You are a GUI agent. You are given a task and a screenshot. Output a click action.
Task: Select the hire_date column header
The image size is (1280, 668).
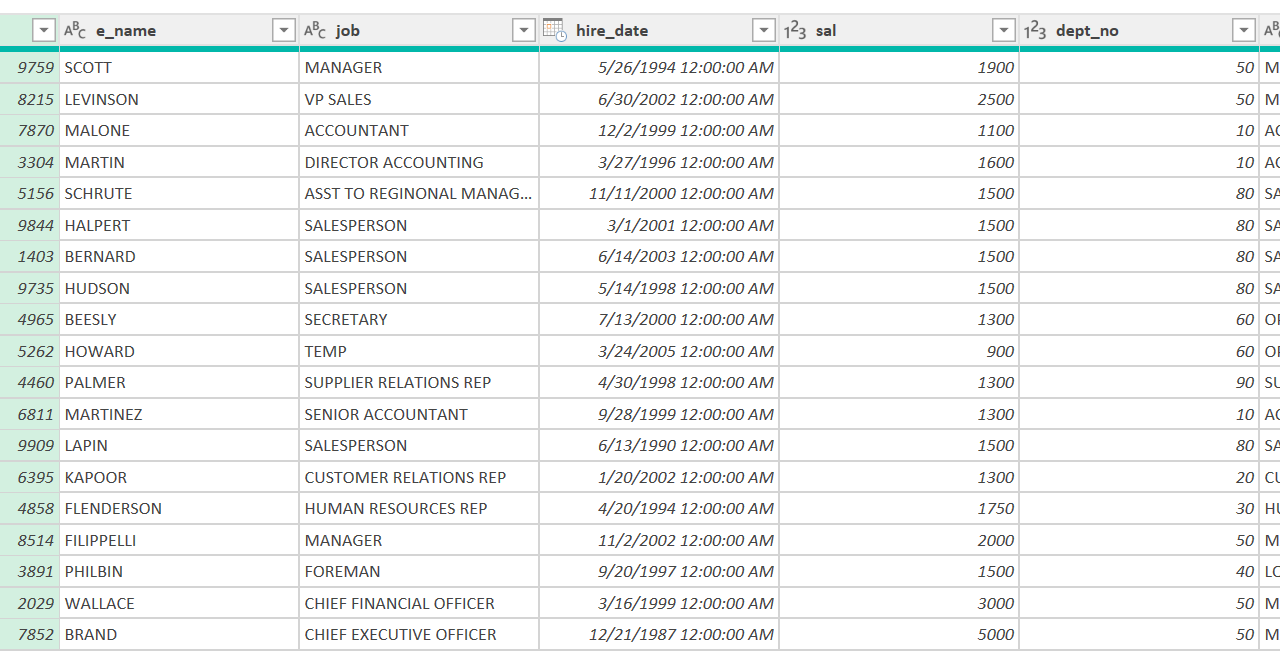659,31
